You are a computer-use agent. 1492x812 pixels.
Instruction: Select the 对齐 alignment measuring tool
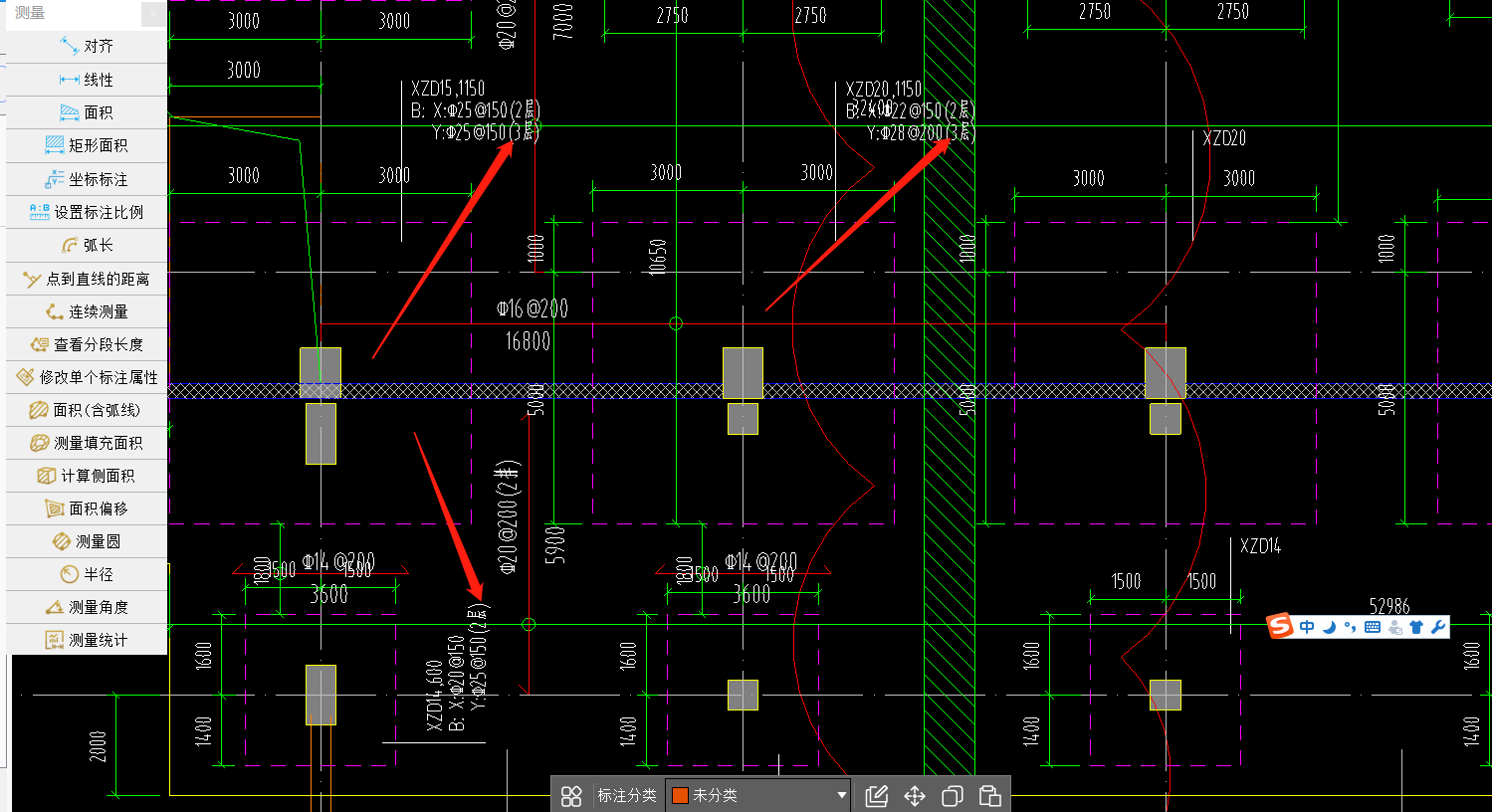(87, 46)
